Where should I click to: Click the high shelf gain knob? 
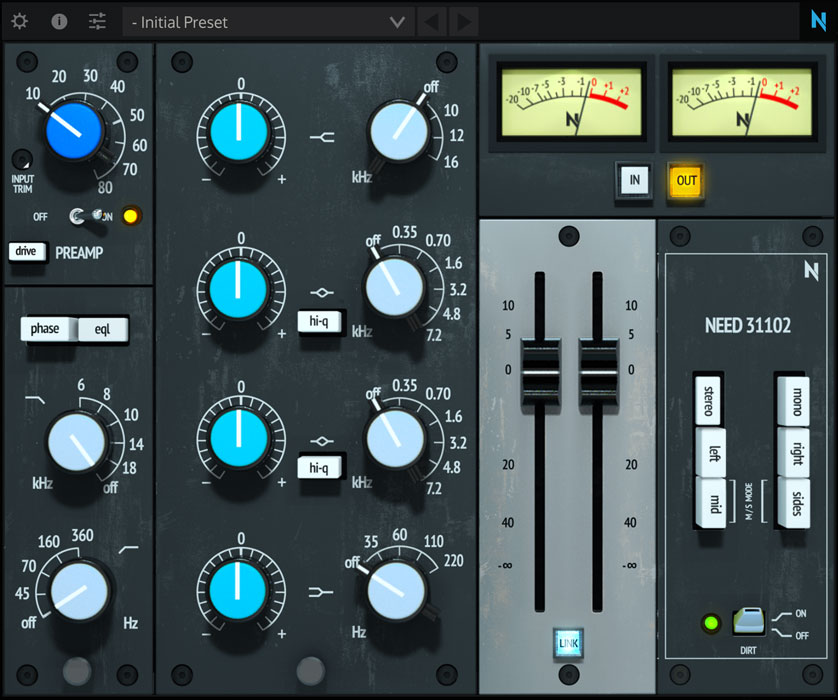[x=238, y=132]
